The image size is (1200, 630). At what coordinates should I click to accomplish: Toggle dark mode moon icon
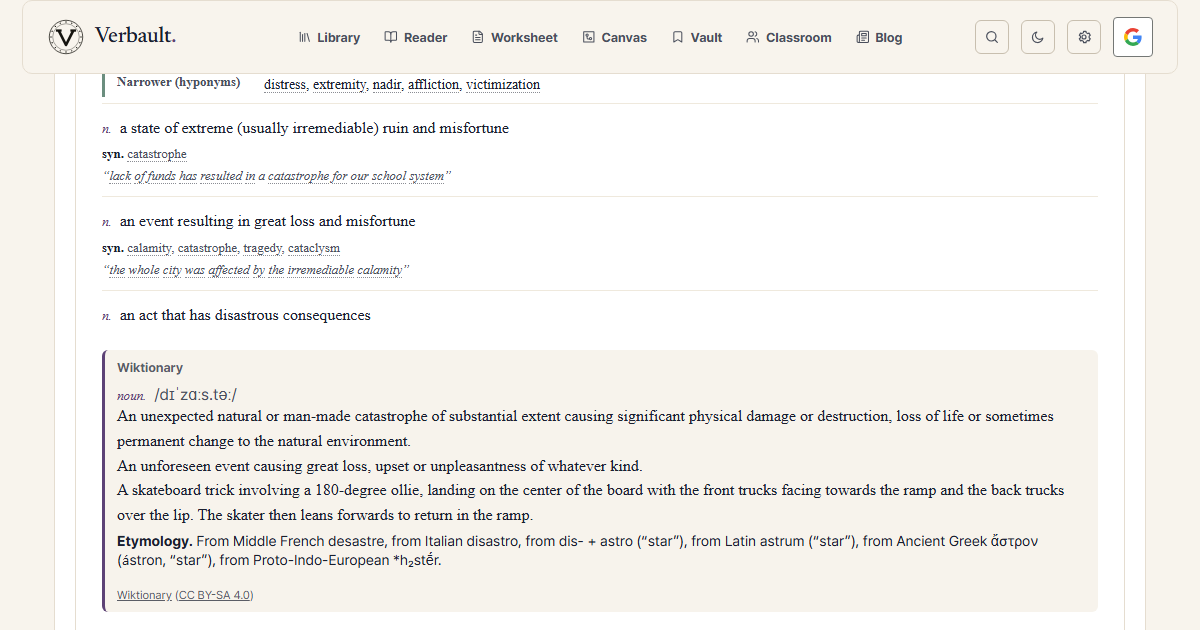[x=1038, y=37]
